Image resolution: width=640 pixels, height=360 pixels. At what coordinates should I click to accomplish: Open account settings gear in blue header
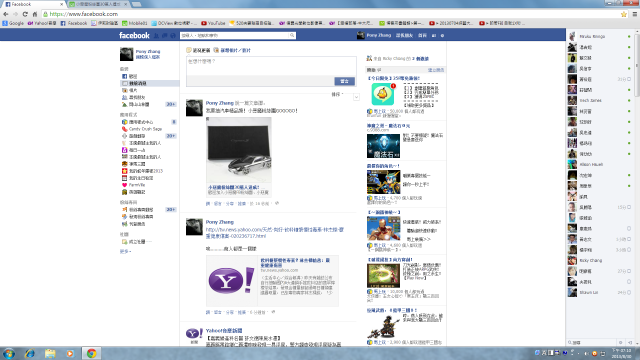442,36
